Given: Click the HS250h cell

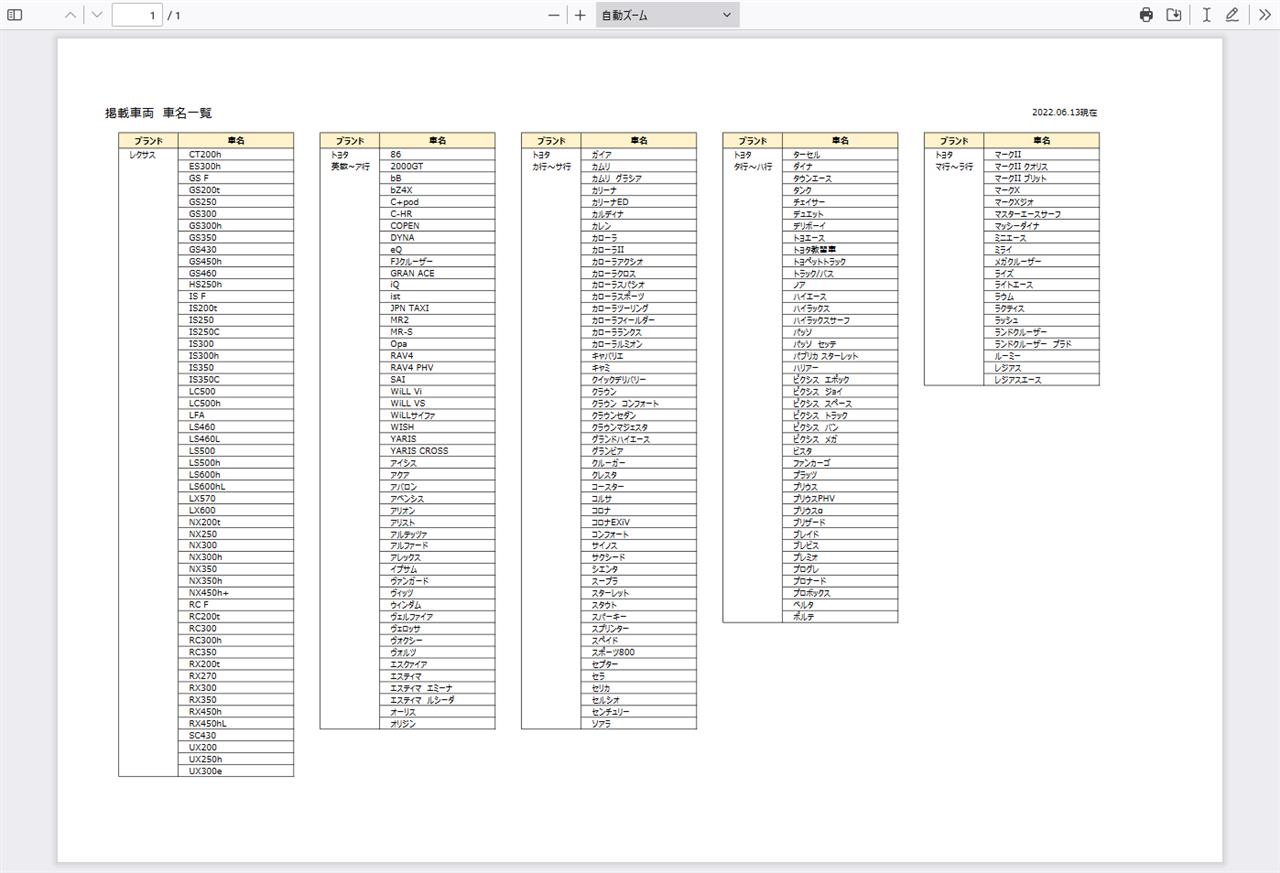Looking at the screenshot, I should tap(236, 285).
